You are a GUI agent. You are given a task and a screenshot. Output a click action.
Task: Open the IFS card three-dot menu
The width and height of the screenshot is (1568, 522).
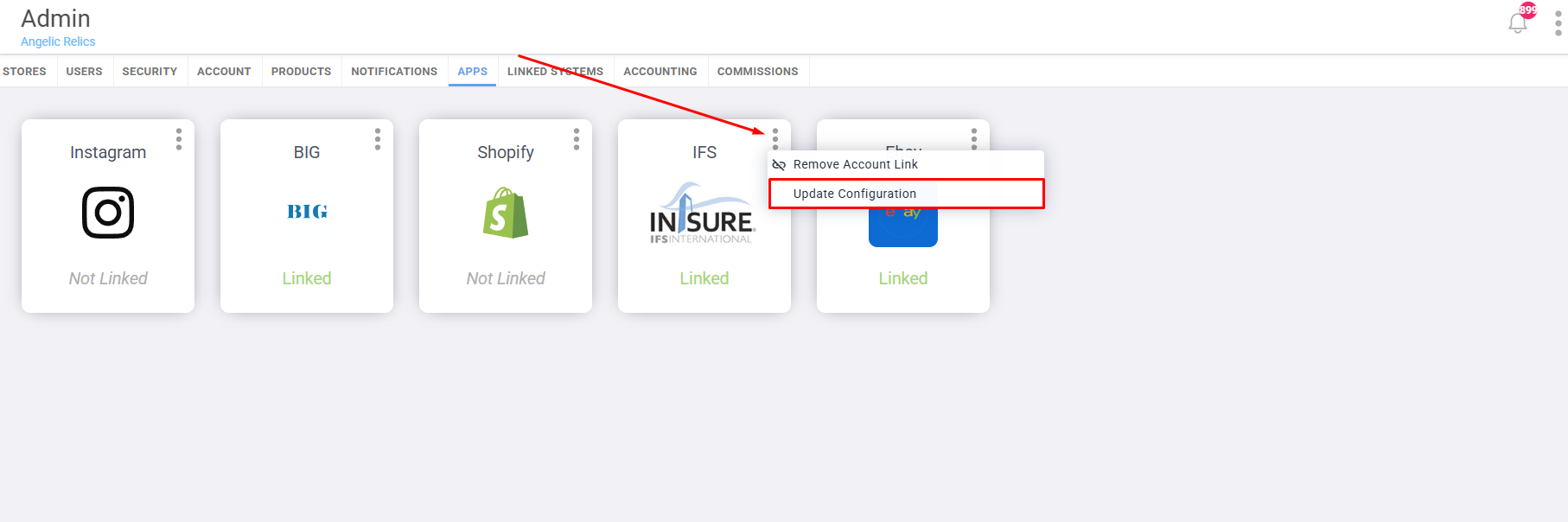tap(775, 139)
